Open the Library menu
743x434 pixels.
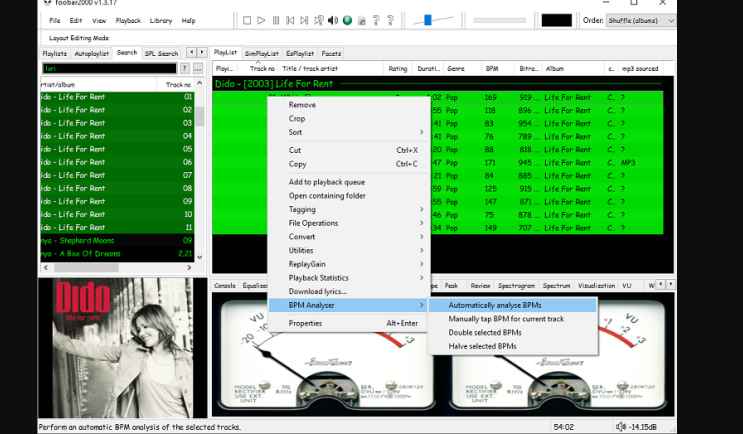tap(161, 21)
